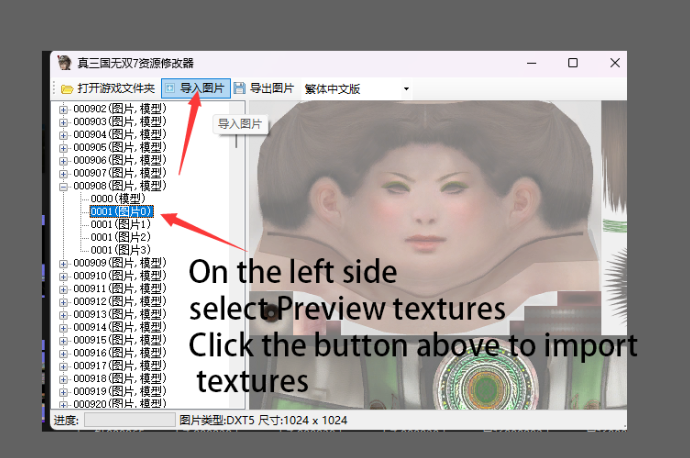Image resolution: width=690 pixels, height=458 pixels.
Task: Open the game folder via 打开游戏文件夹
Action: [x=108, y=88]
